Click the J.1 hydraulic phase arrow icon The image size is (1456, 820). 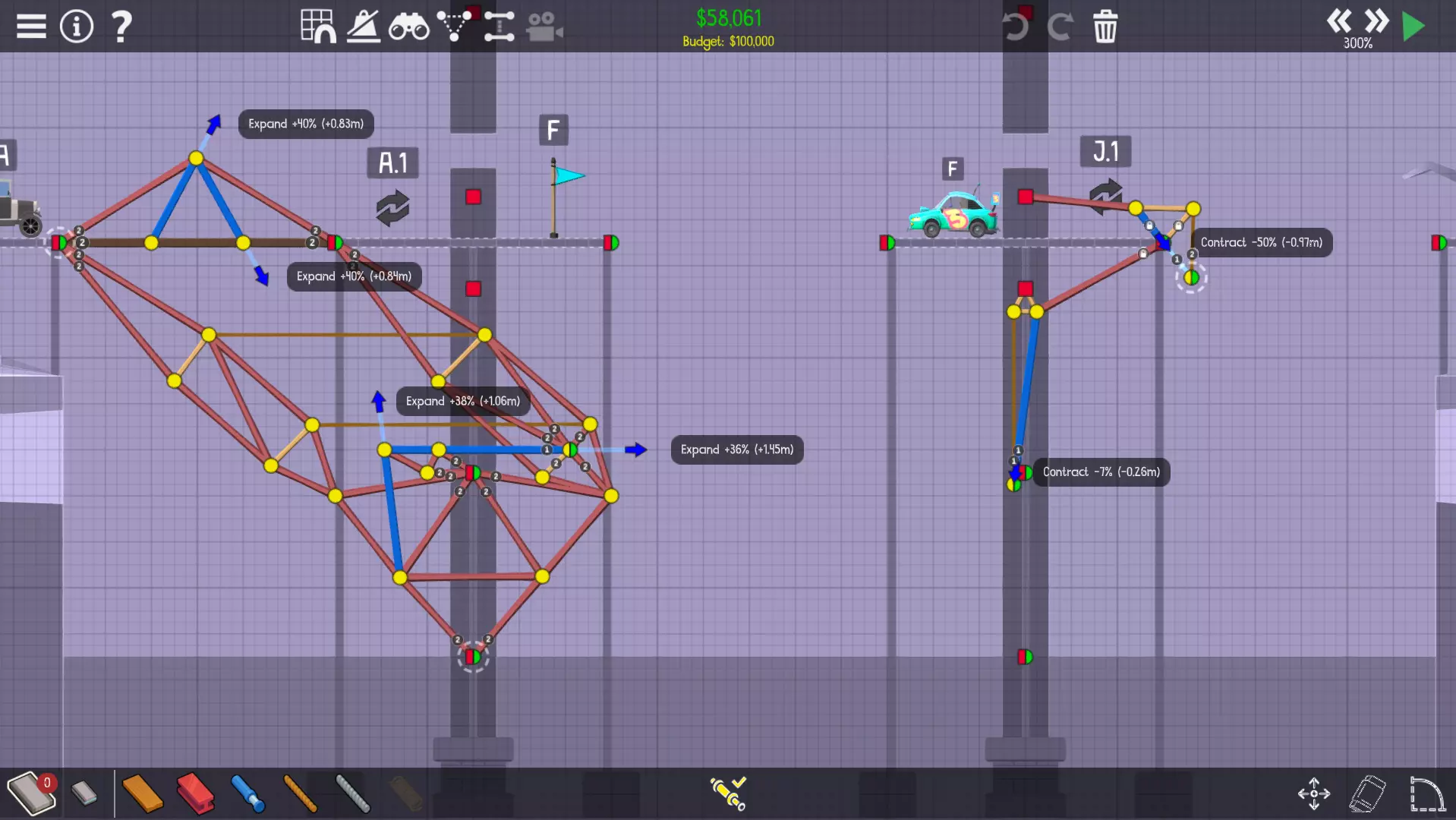(x=1105, y=196)
